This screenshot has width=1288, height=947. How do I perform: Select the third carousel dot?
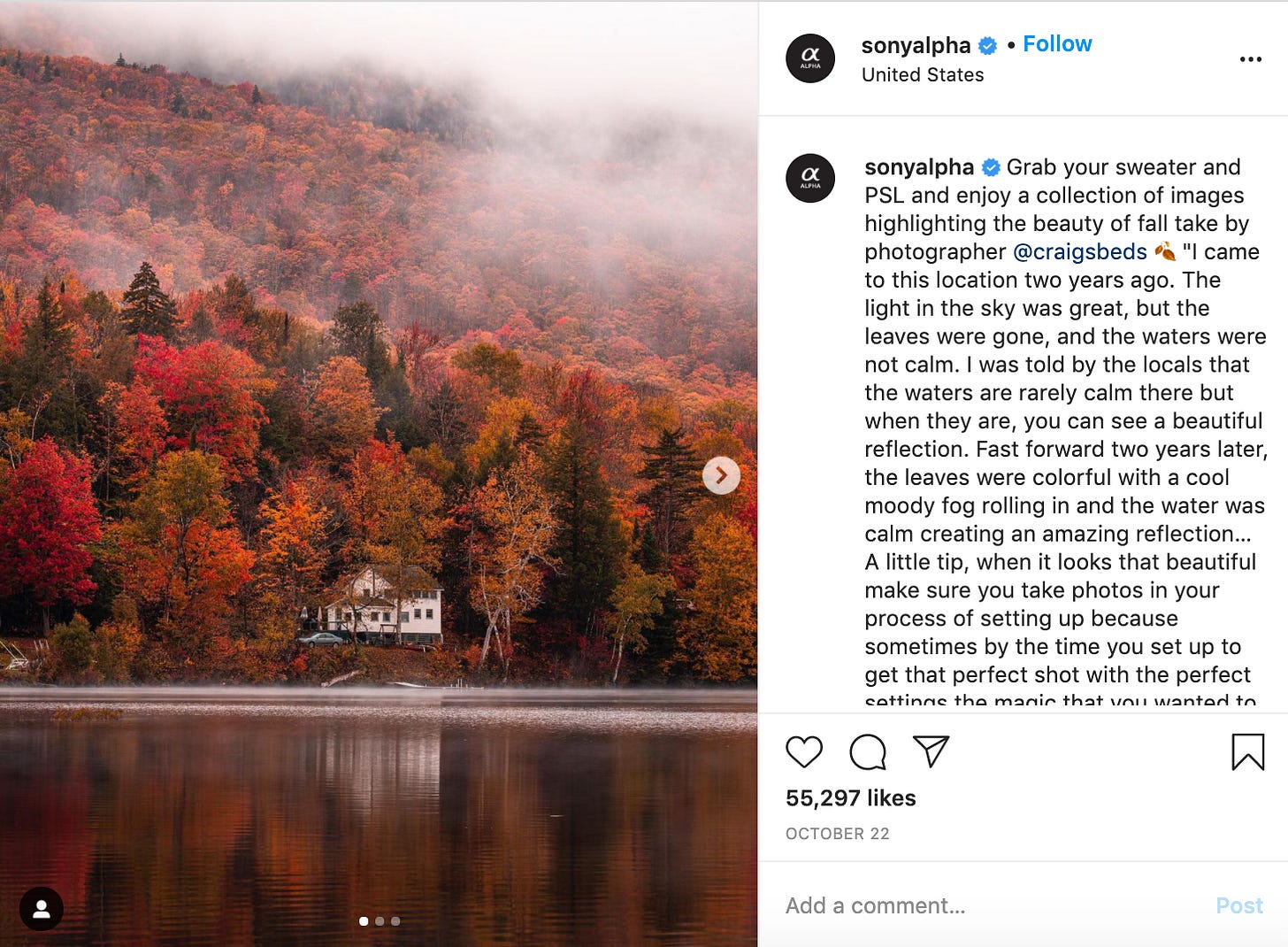(395, 920)
